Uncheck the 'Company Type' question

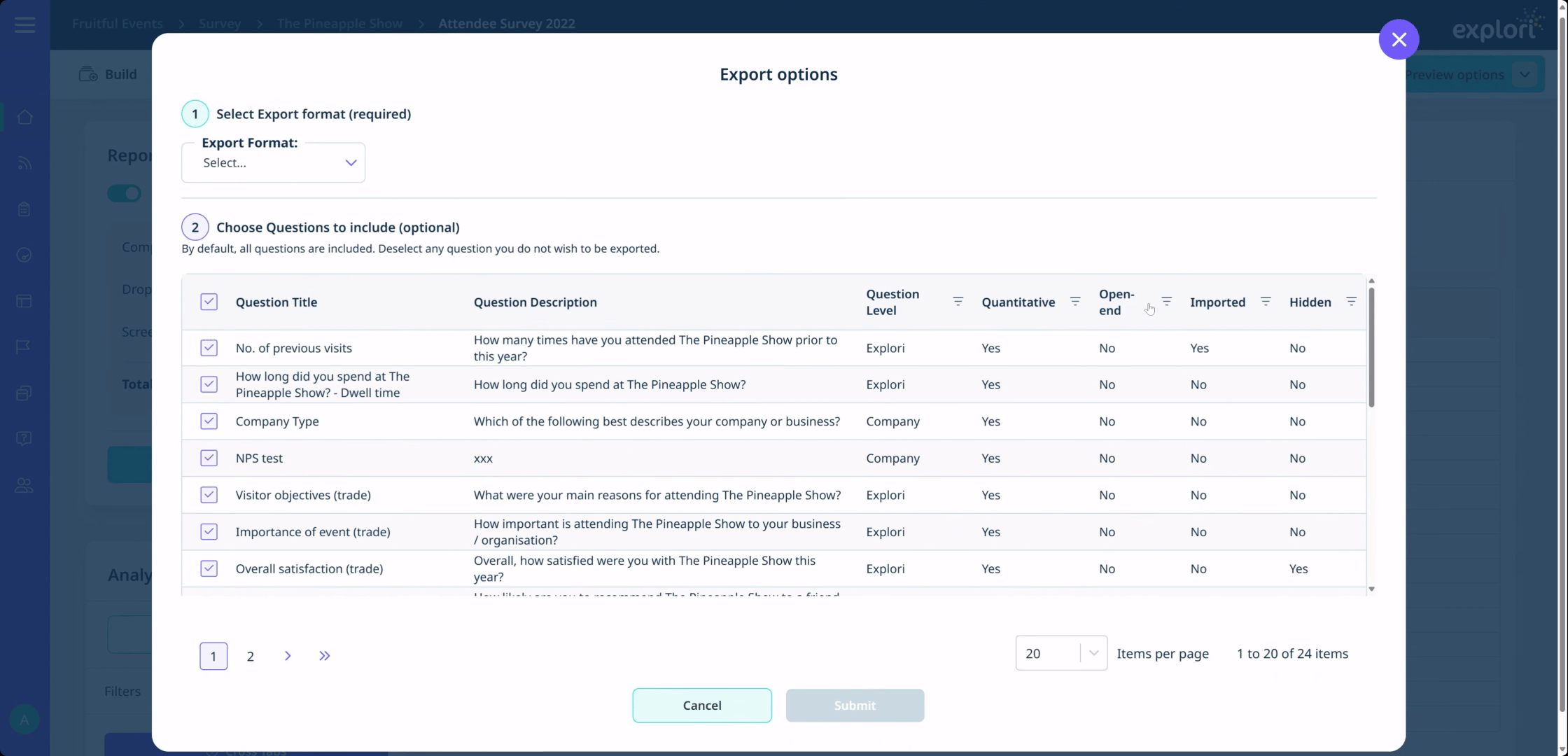[x=209, y=421]
